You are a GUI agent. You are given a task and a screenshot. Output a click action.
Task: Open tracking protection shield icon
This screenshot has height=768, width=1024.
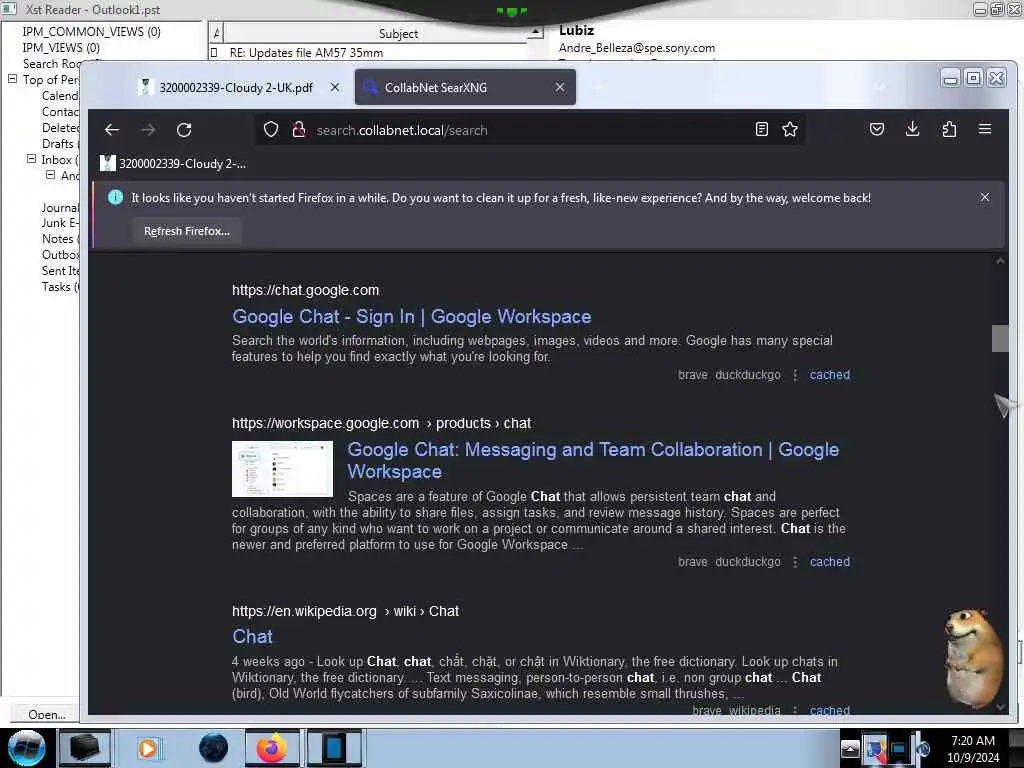(x=271, y=130)
